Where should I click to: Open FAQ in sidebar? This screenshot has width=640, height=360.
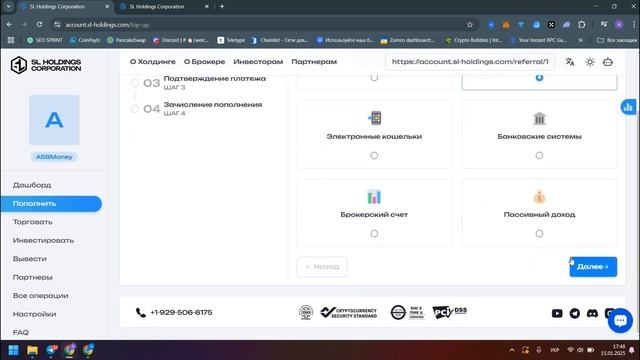coord(20,332)
